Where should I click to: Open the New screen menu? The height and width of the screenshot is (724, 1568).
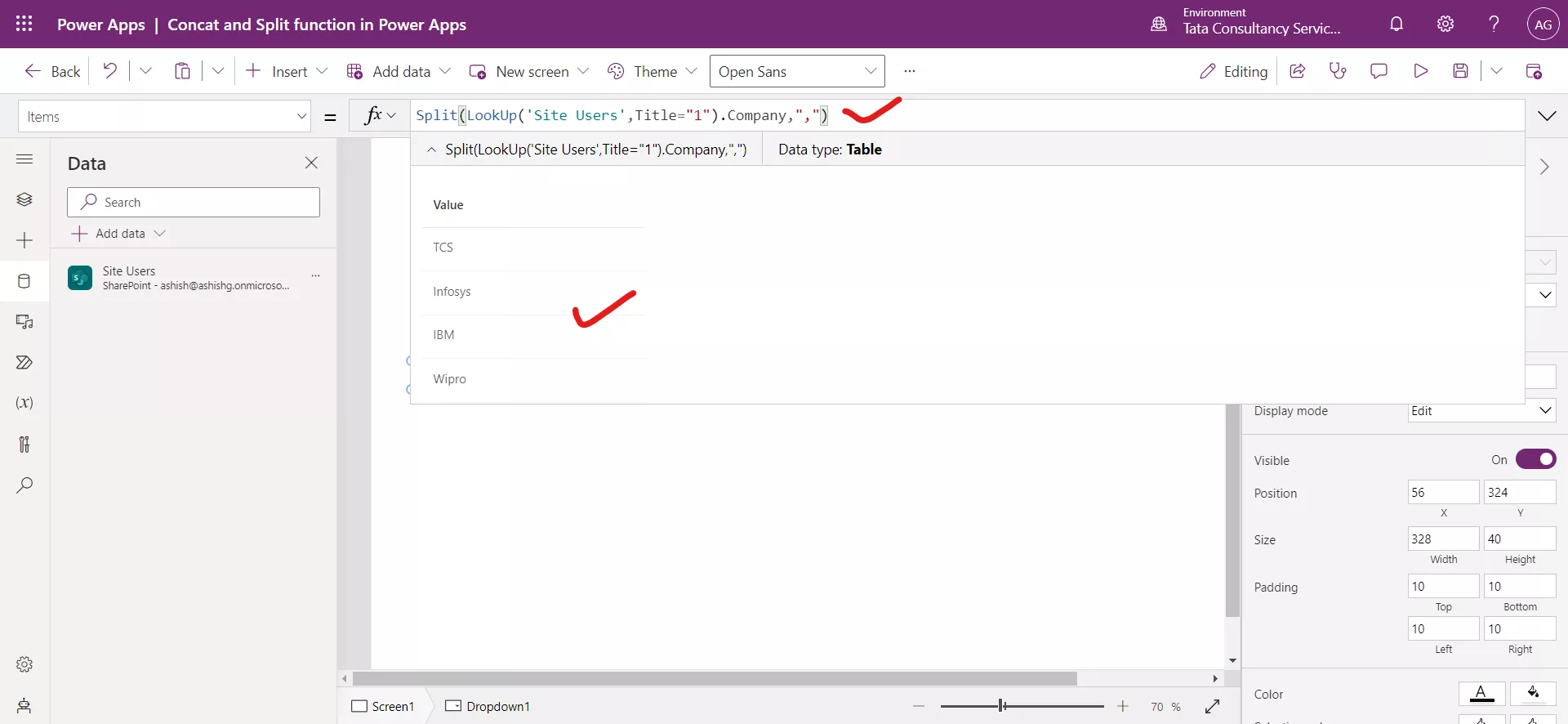pyautogui.click(x=529, y=71)
